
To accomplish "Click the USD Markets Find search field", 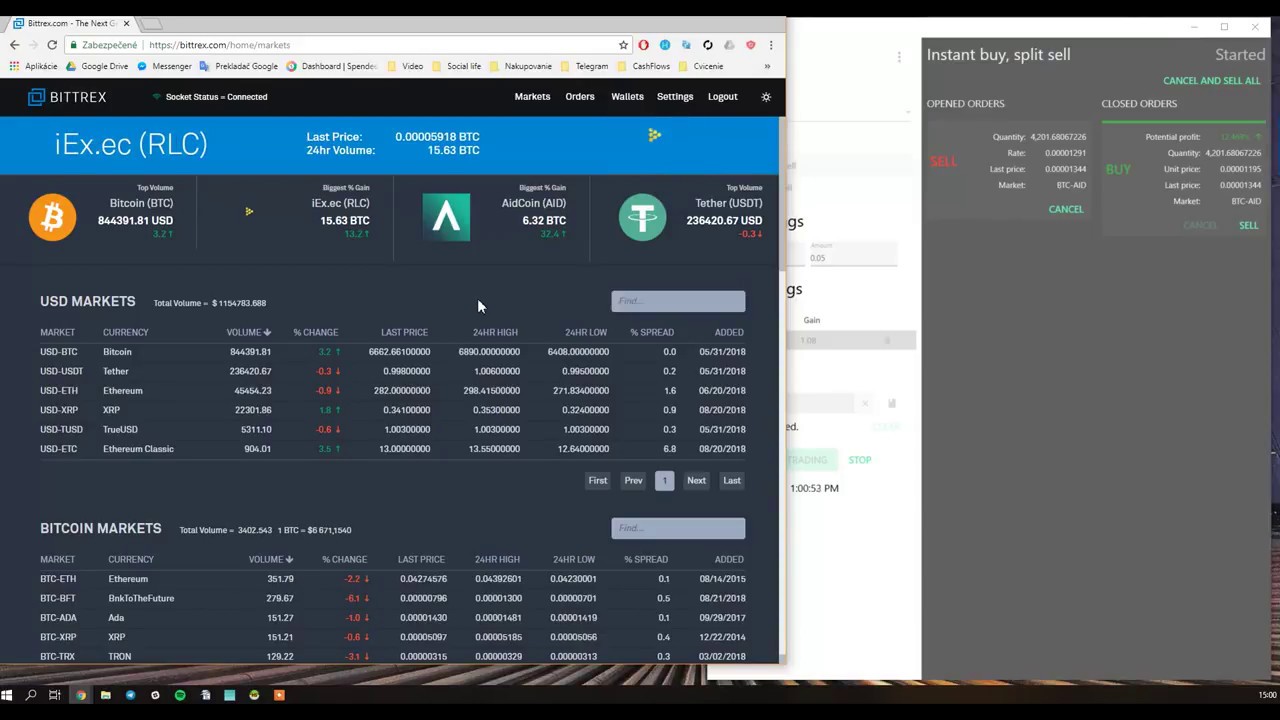I will coord(678,301).
